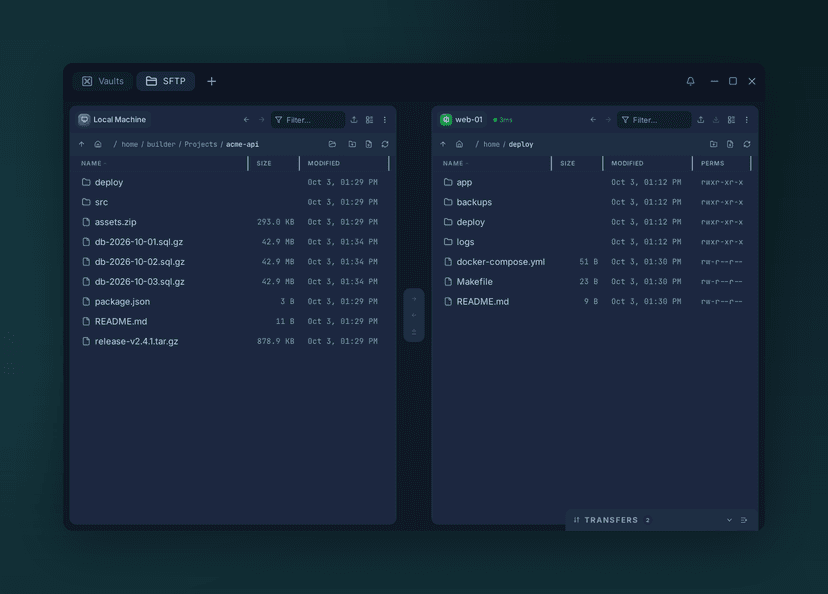Image resolution: width=828 pixels, height=594 pixels.
Task: Select db-2026-10-03.sql.gz file
Action: 233,282
